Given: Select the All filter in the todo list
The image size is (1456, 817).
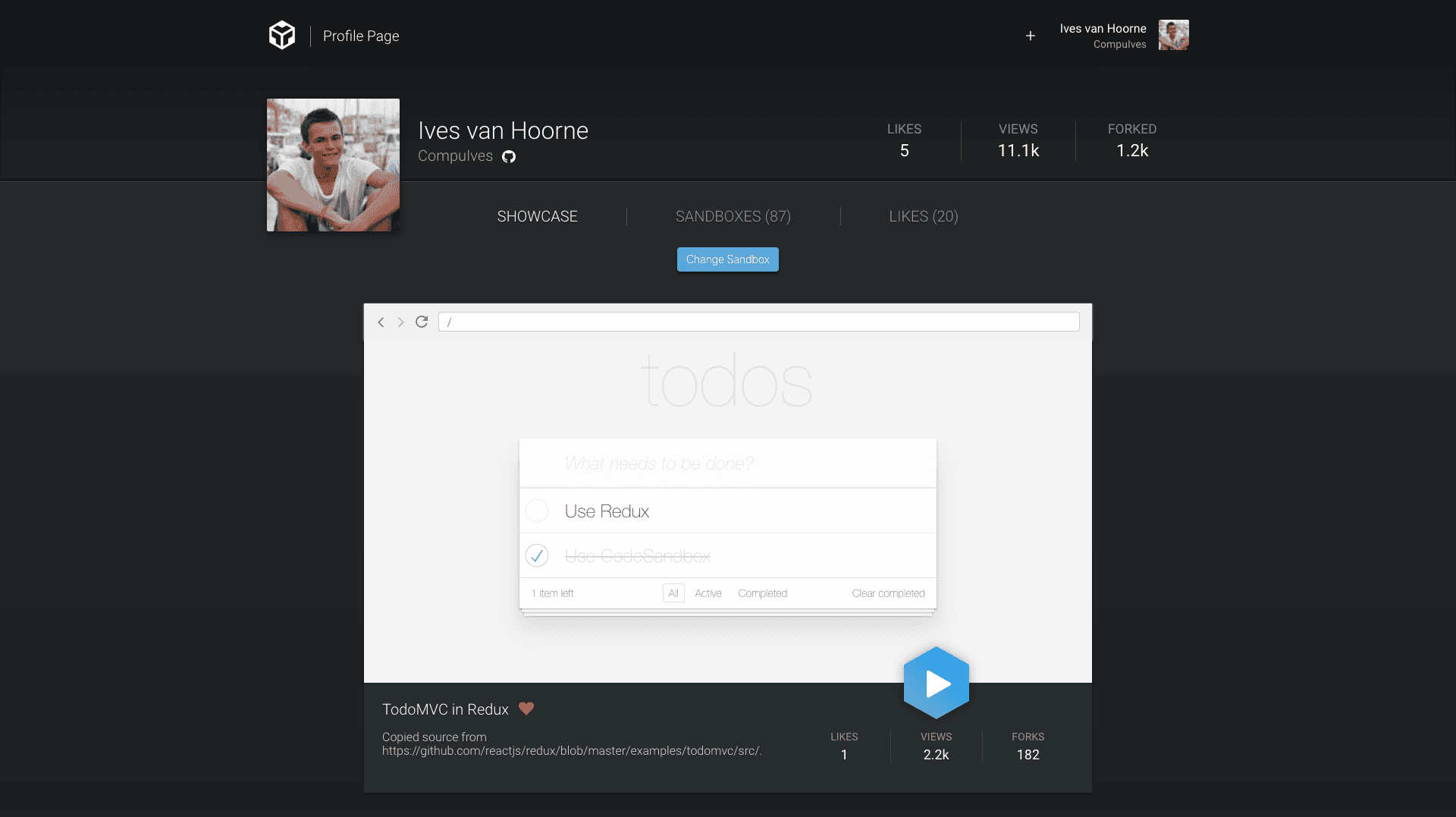Looking at the screenshot, I should [x=673, y=592].
